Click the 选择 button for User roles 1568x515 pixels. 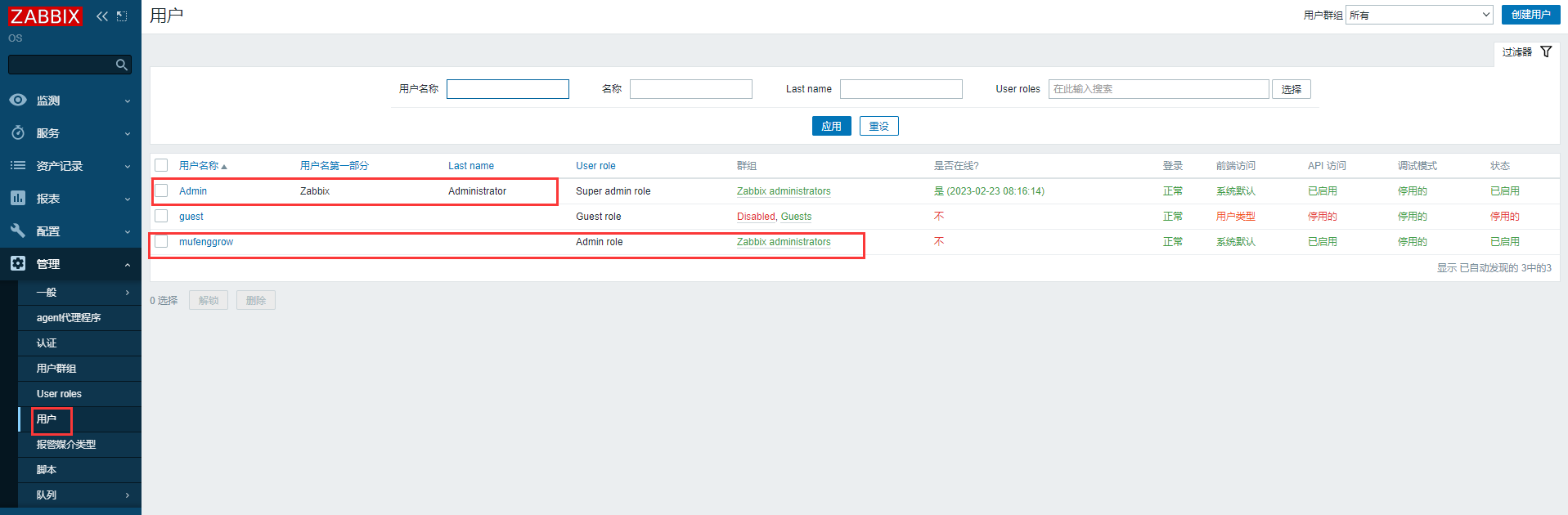[x=1291, y=89]
